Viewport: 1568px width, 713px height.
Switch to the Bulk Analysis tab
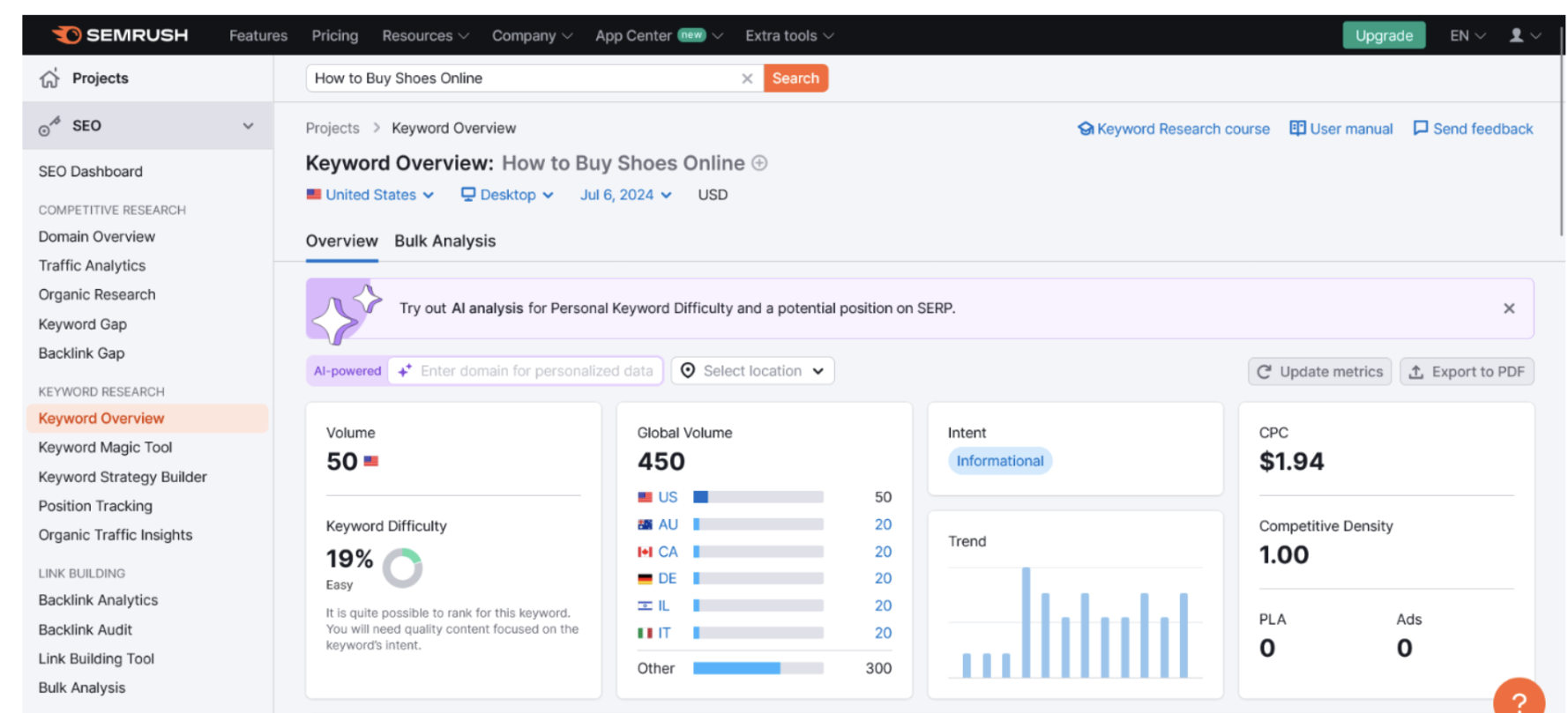tap(445, 241)
